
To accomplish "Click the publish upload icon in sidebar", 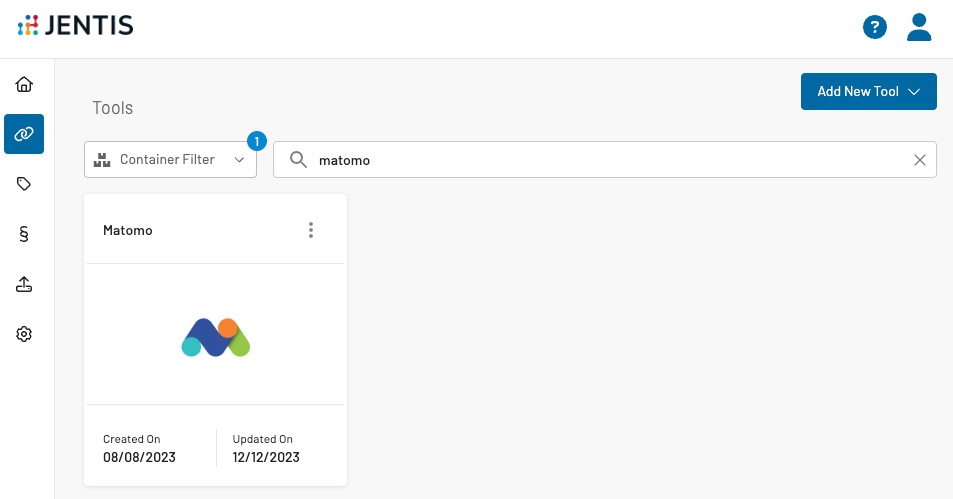I will click(x=24, y=284).
